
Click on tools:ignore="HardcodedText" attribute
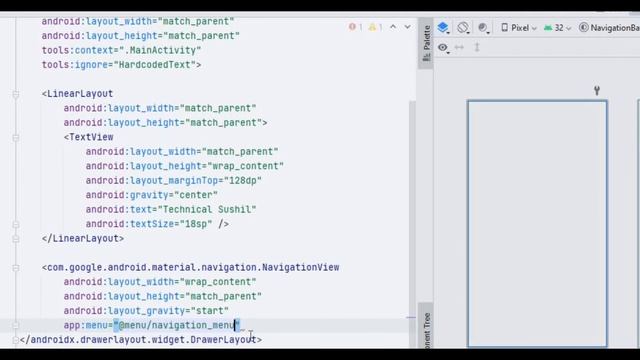click(121, 65)
